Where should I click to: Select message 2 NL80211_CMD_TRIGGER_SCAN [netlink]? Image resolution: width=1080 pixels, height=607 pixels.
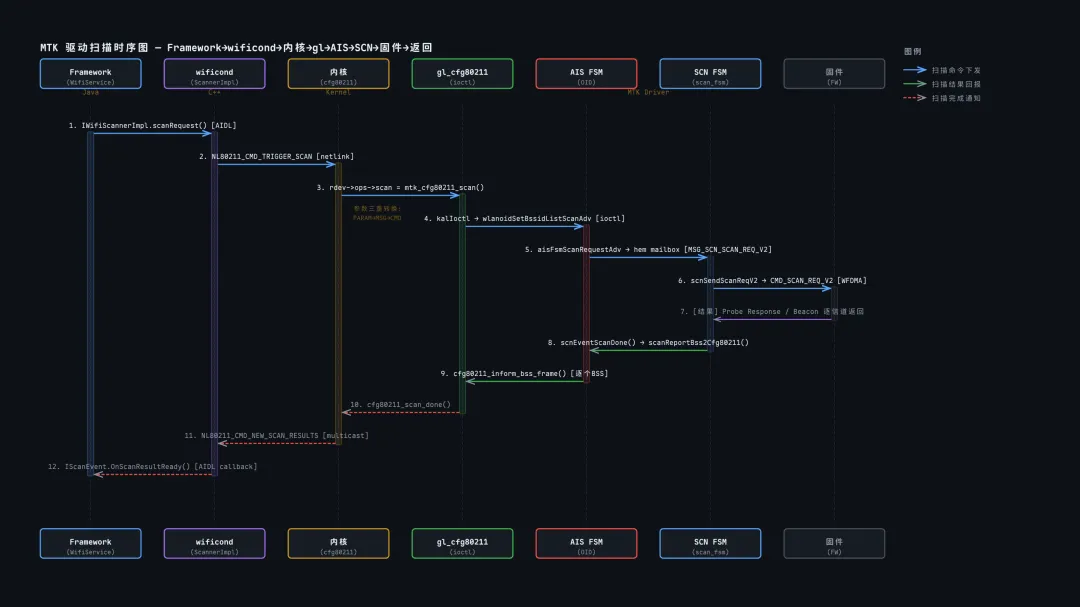tap(276, 156)
